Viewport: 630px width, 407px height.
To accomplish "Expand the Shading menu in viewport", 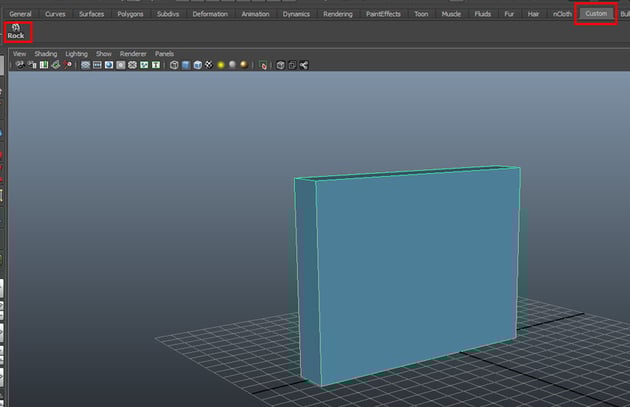I will (x=46, y=53).
